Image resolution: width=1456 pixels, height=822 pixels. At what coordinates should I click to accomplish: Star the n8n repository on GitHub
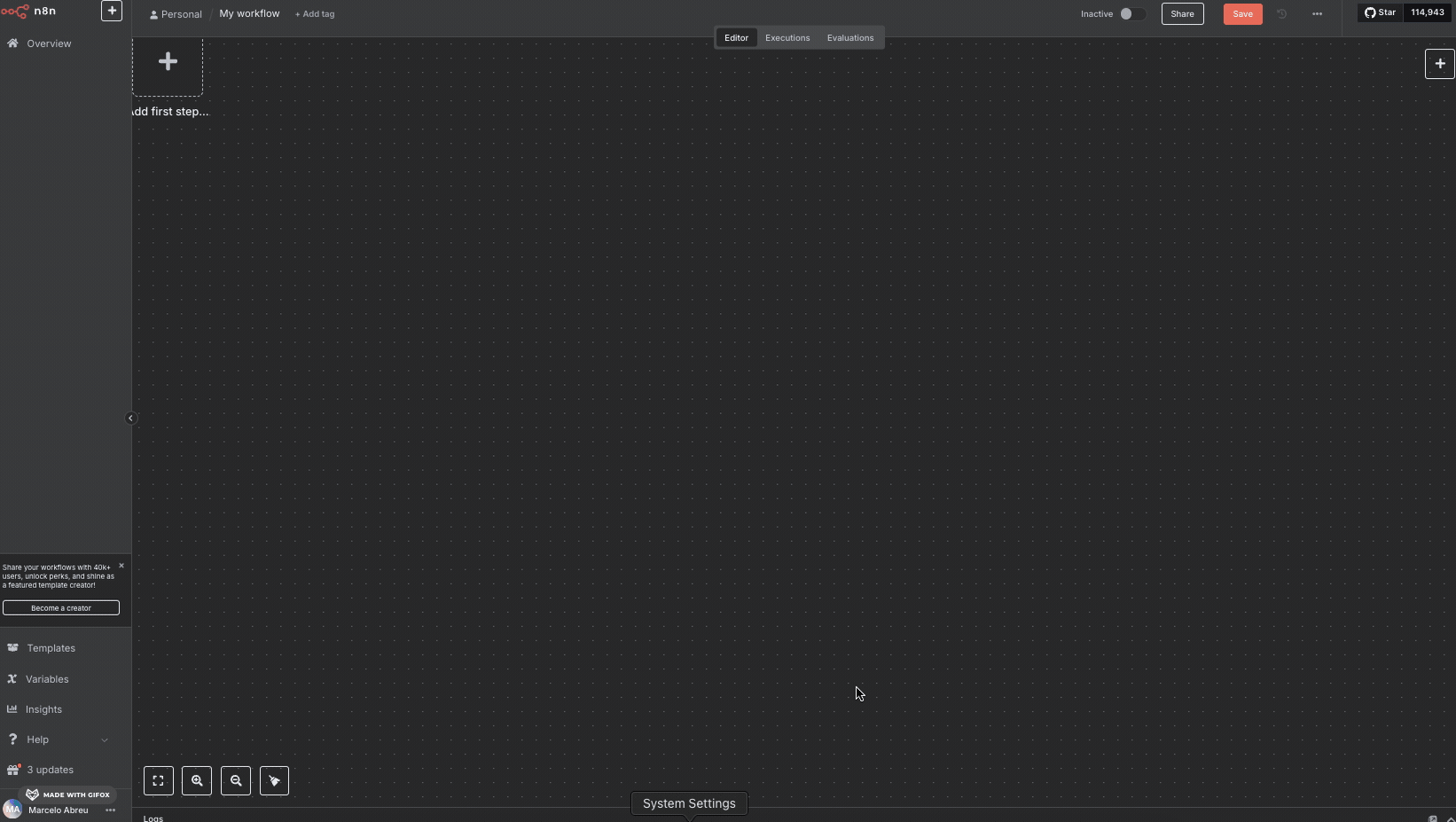(x=1381, y=12)
